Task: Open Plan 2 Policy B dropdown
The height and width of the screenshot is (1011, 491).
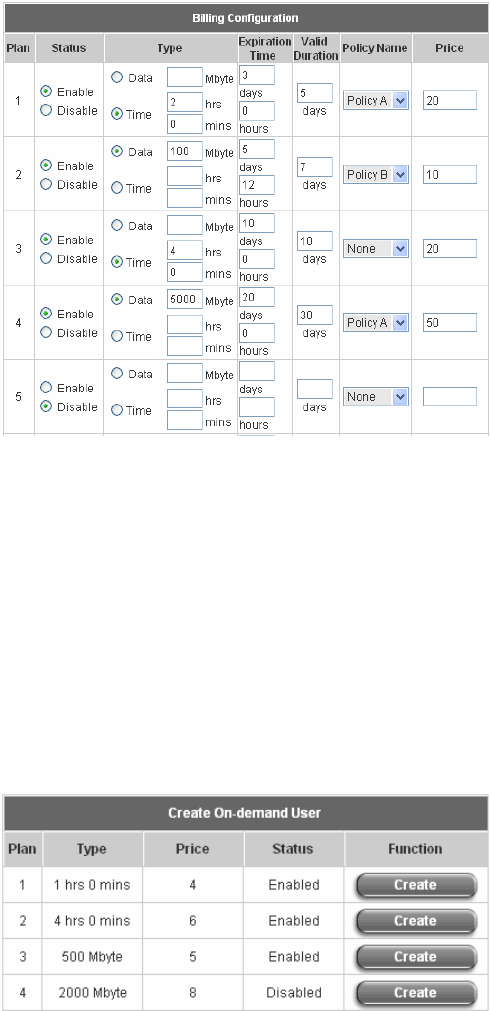Action: (x=376, y=175)
